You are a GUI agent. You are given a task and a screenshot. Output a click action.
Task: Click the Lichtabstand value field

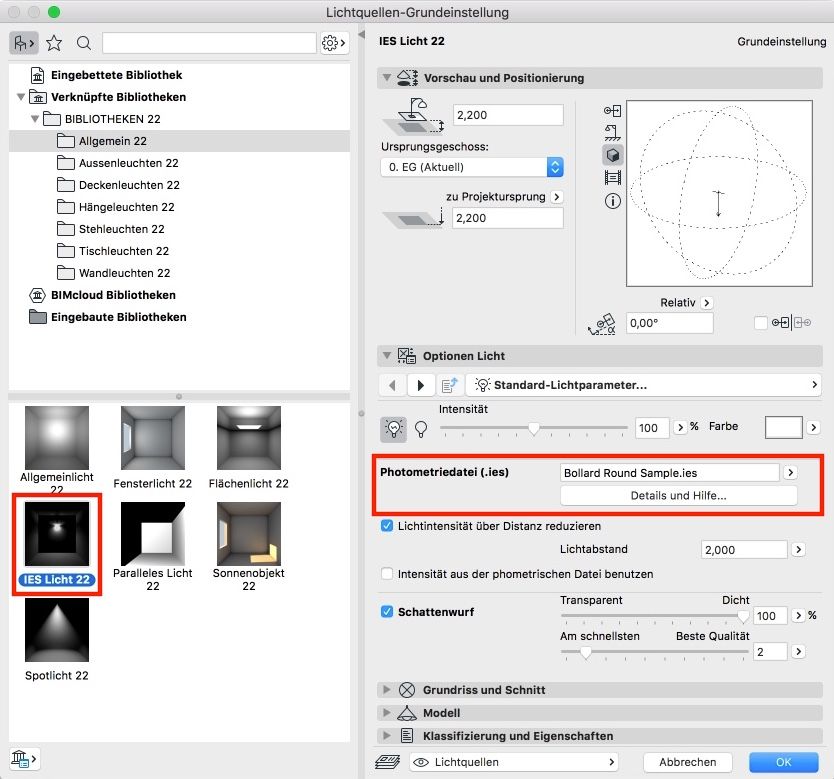coord(744,549)
